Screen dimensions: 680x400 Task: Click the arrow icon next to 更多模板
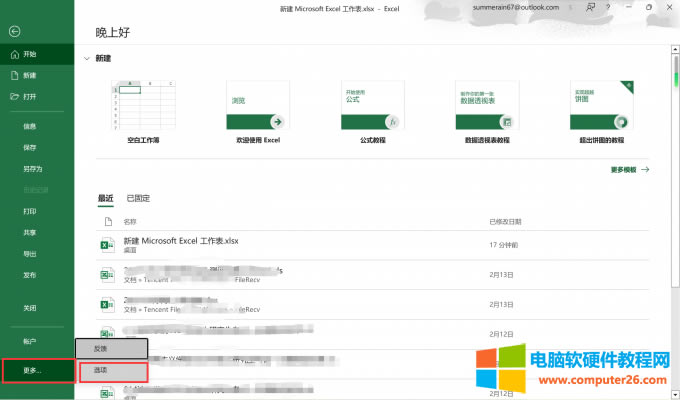(645, 170)
